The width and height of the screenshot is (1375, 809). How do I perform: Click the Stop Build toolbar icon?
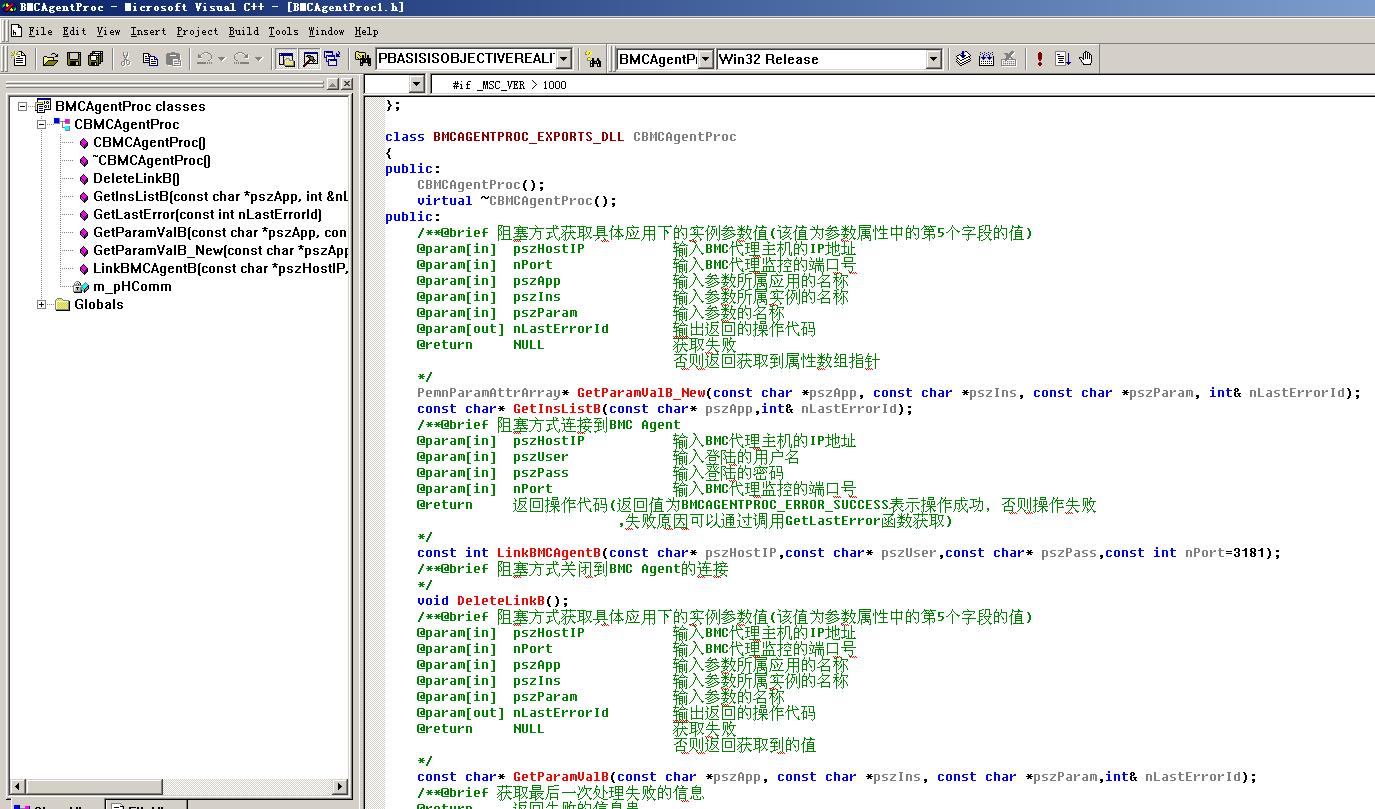1009,59
